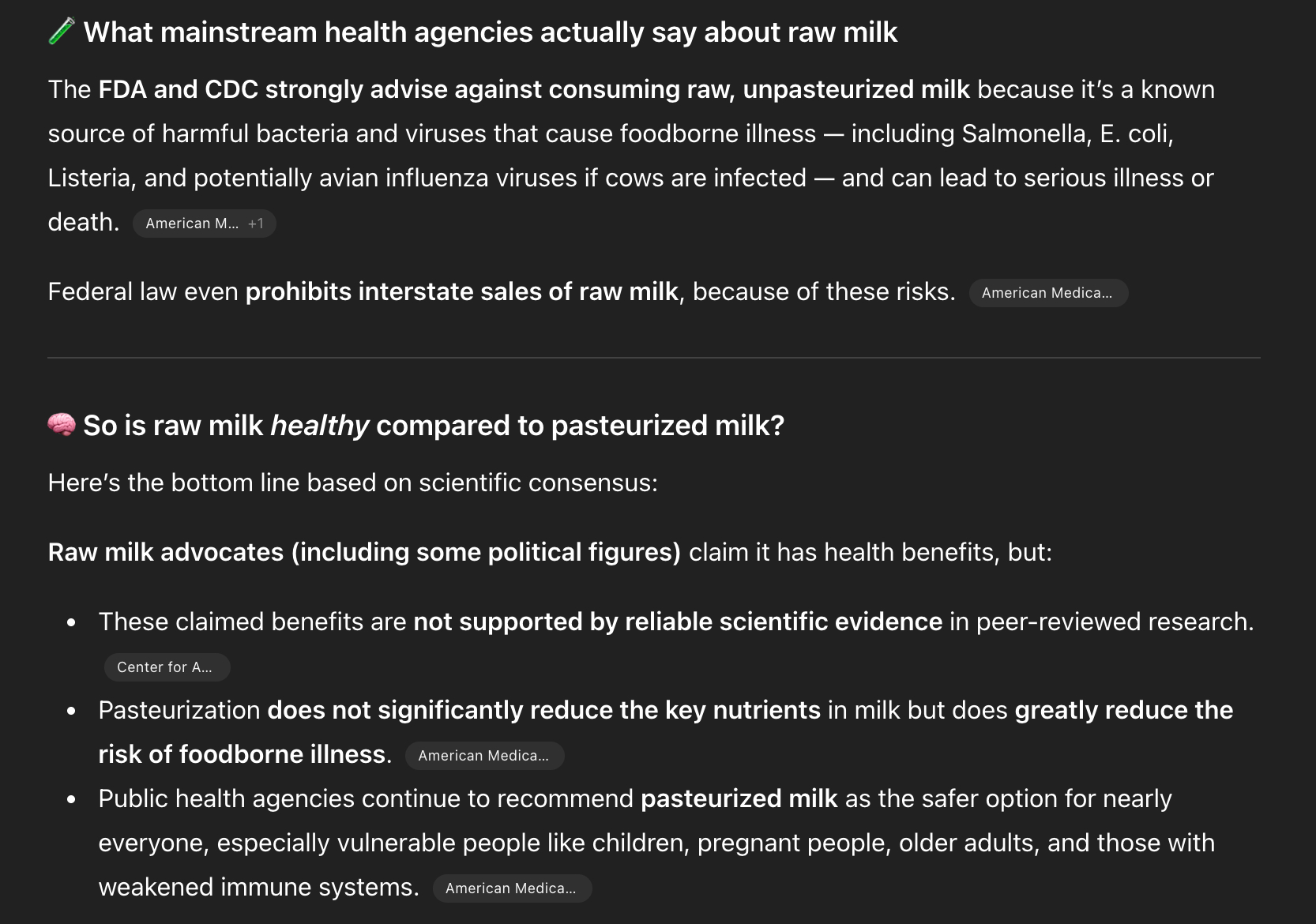Click bold 'pasteurized milk' in last bullet
This screenshot has width=1316, height=924.
click(738, 798)
